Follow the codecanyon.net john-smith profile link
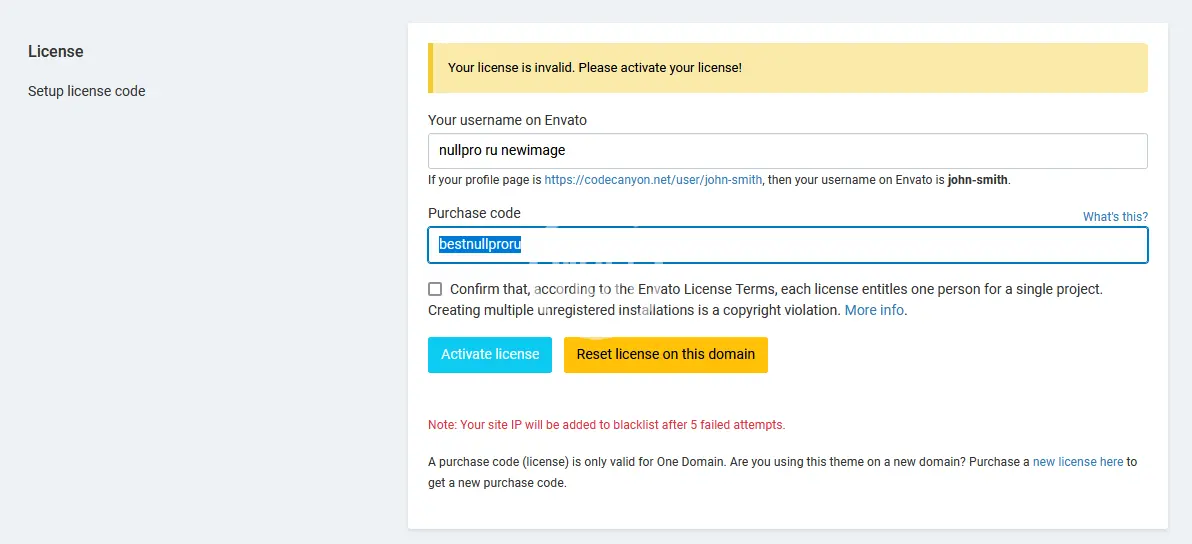The image size is (1192, 544). pos(653,180)
